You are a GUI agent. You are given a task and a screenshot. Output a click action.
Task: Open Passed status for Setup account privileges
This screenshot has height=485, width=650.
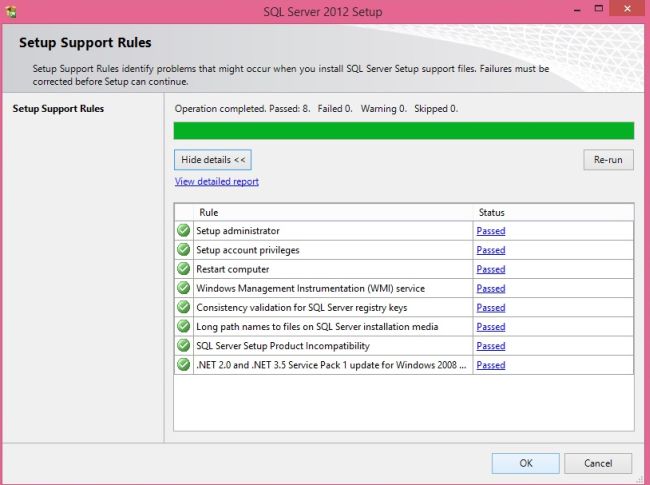(491, 250)
